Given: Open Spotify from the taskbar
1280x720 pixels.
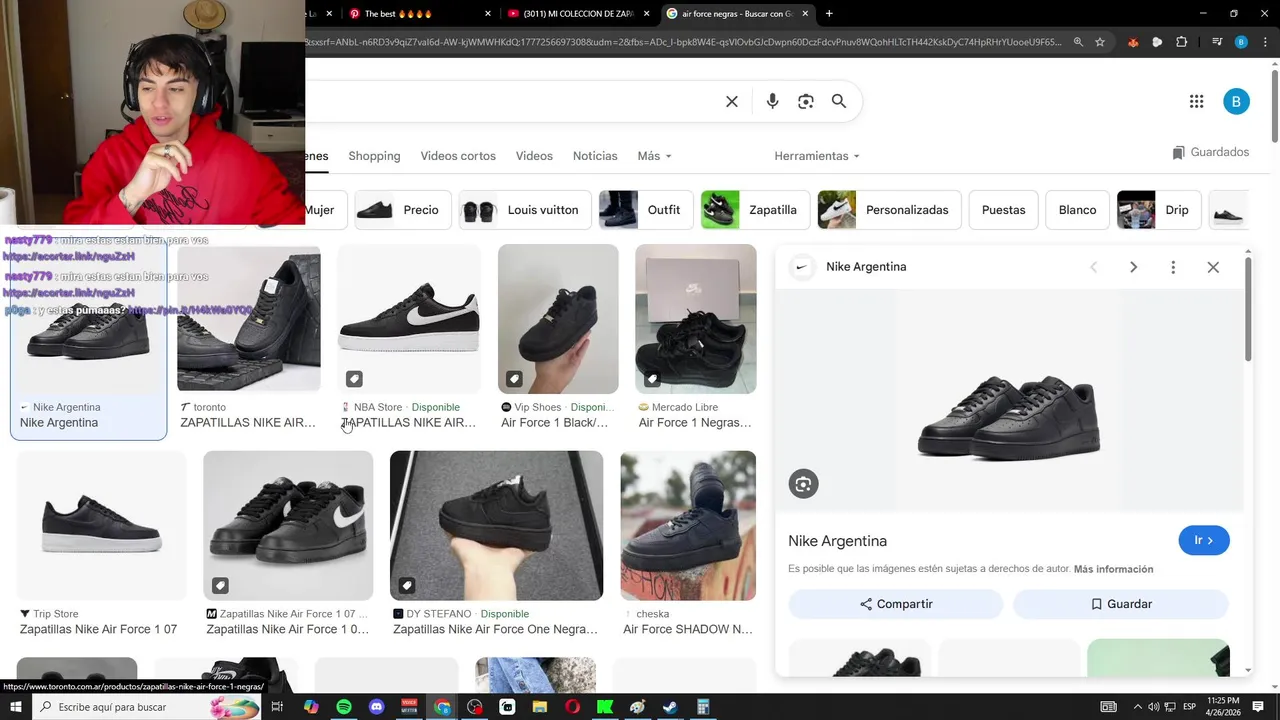Looking at the screenshot, I should click(x=344, y=707).
